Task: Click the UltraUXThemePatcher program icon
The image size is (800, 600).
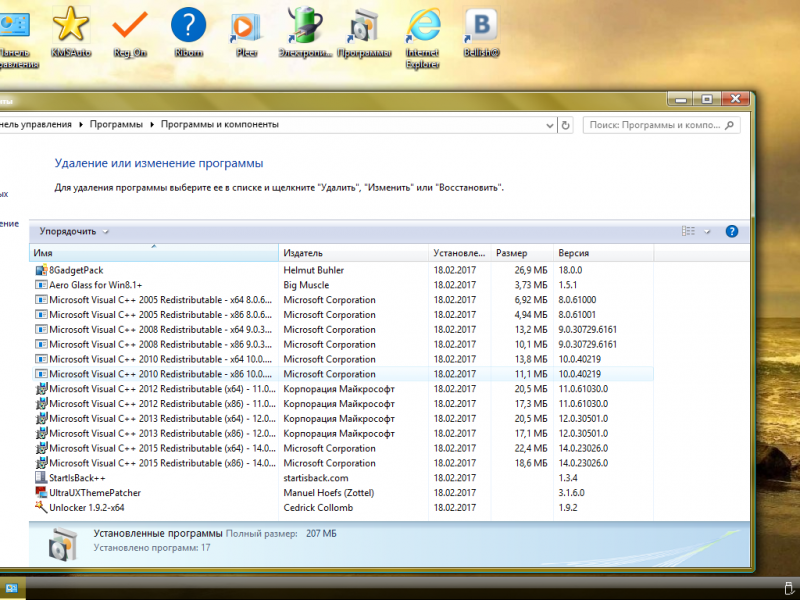Action: tap(41, 492)
